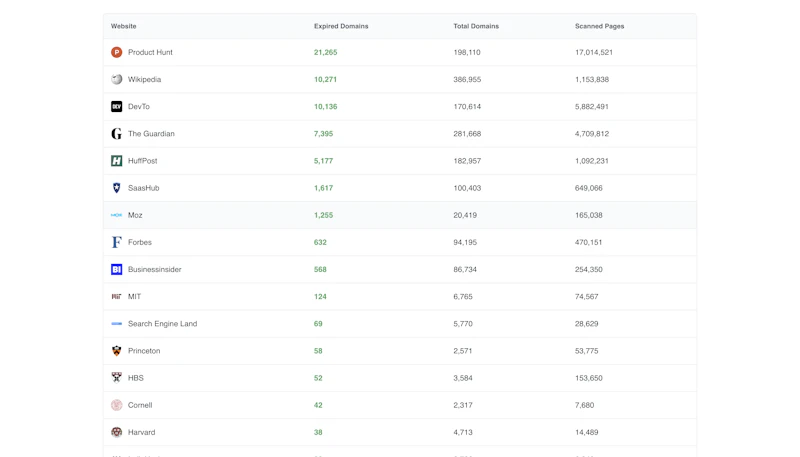Open the DevTo website entry
The width and height of the screenshot is (800, 457).
tap(139, 106)
